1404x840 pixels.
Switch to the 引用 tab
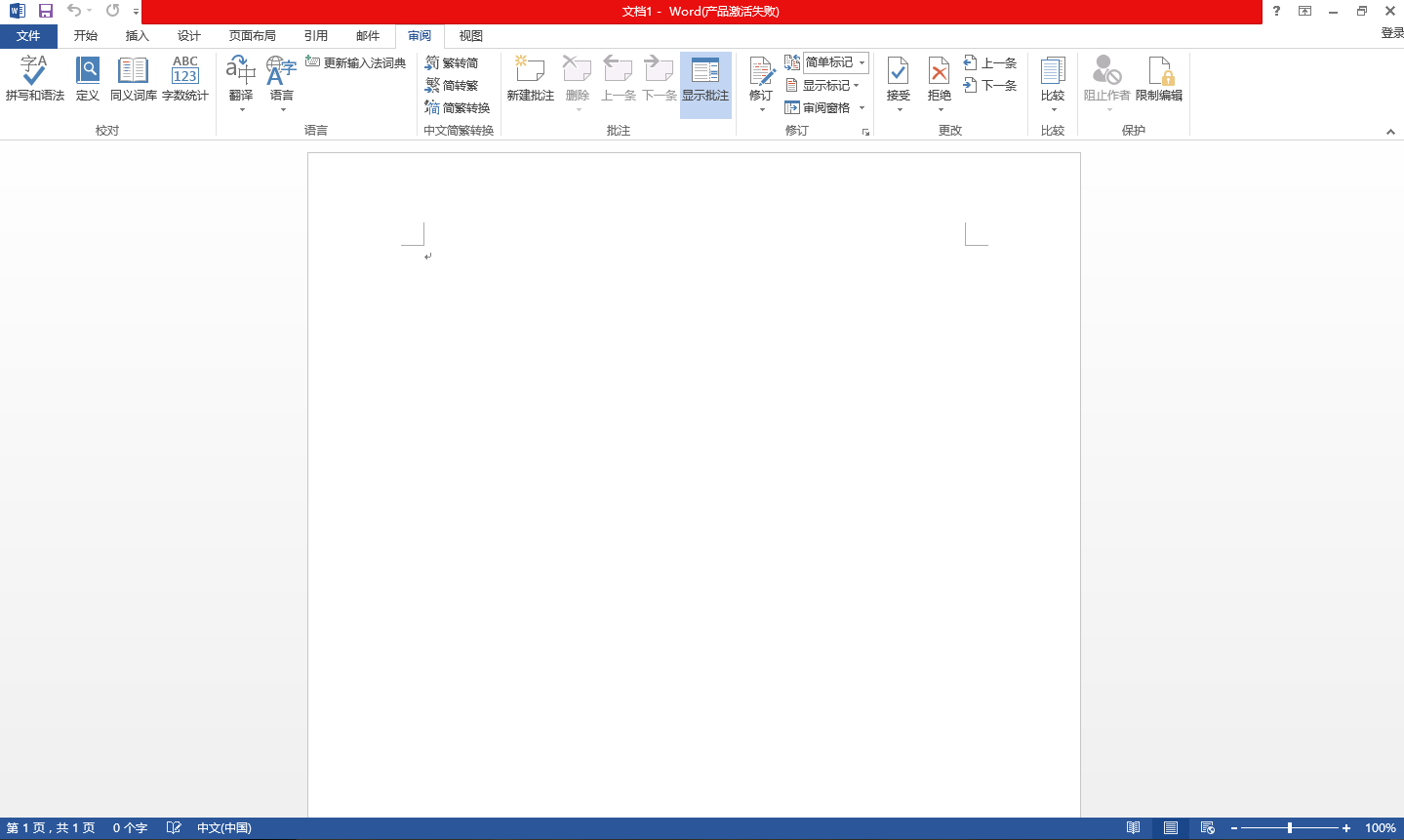(x=316, y=36)
